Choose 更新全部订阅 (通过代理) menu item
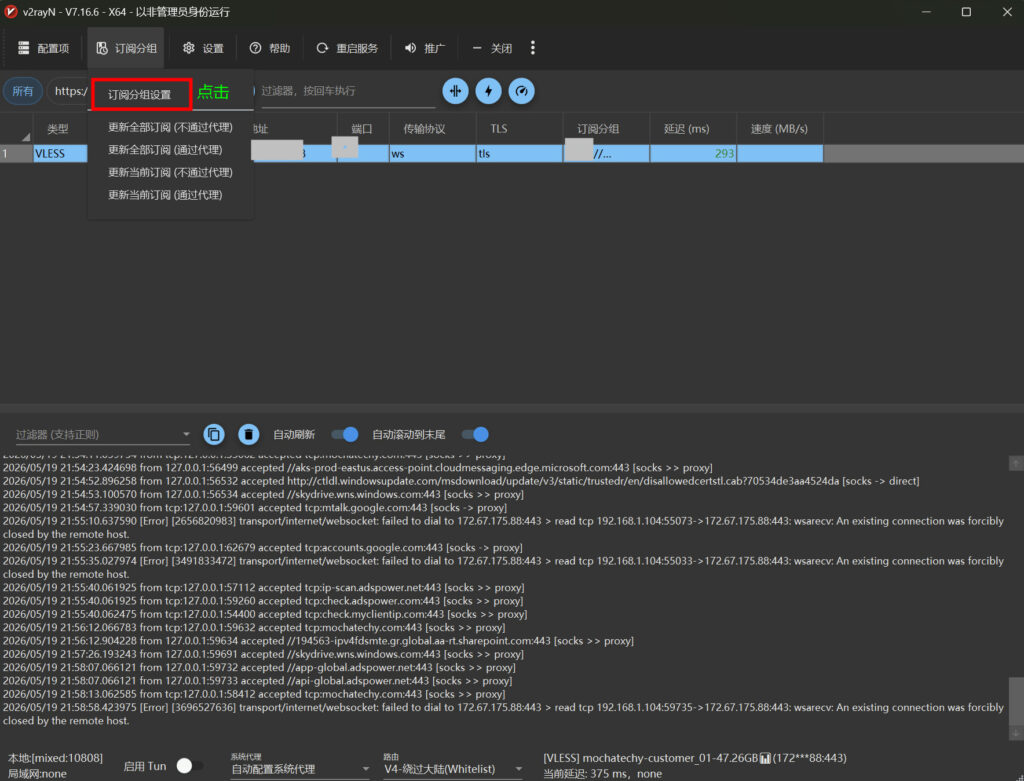Screen dimensions: 1024x781 [x=165, y=150]
